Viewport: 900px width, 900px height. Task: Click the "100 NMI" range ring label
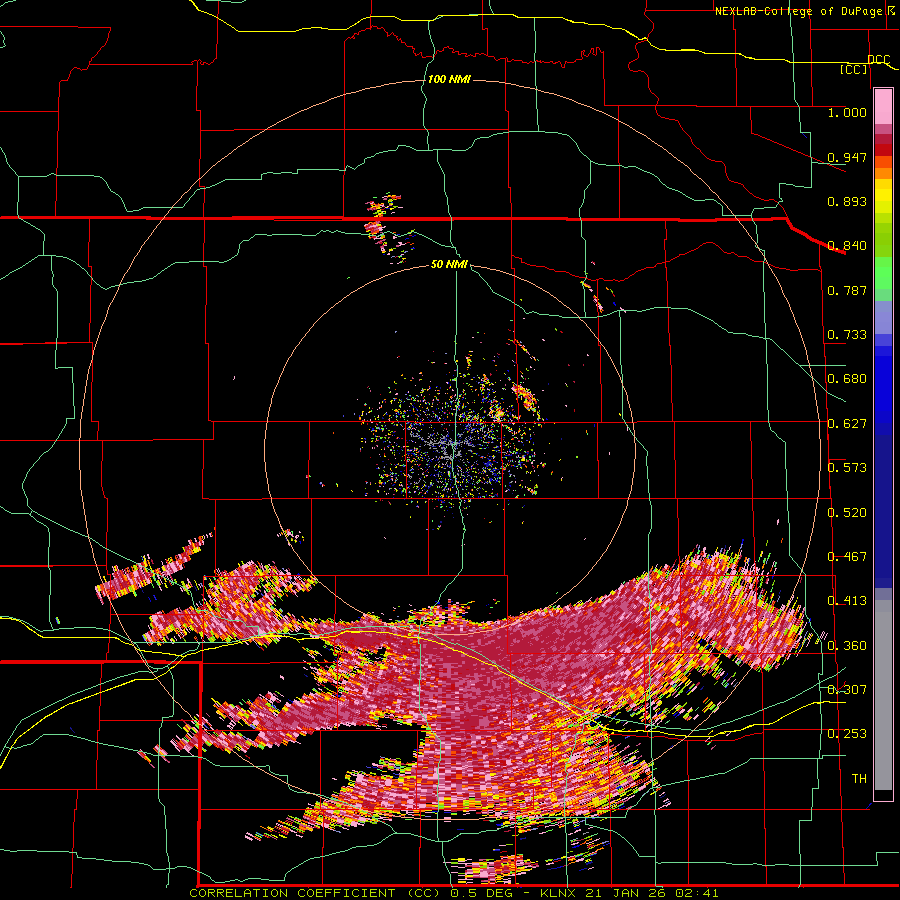[x=449, y=79]
